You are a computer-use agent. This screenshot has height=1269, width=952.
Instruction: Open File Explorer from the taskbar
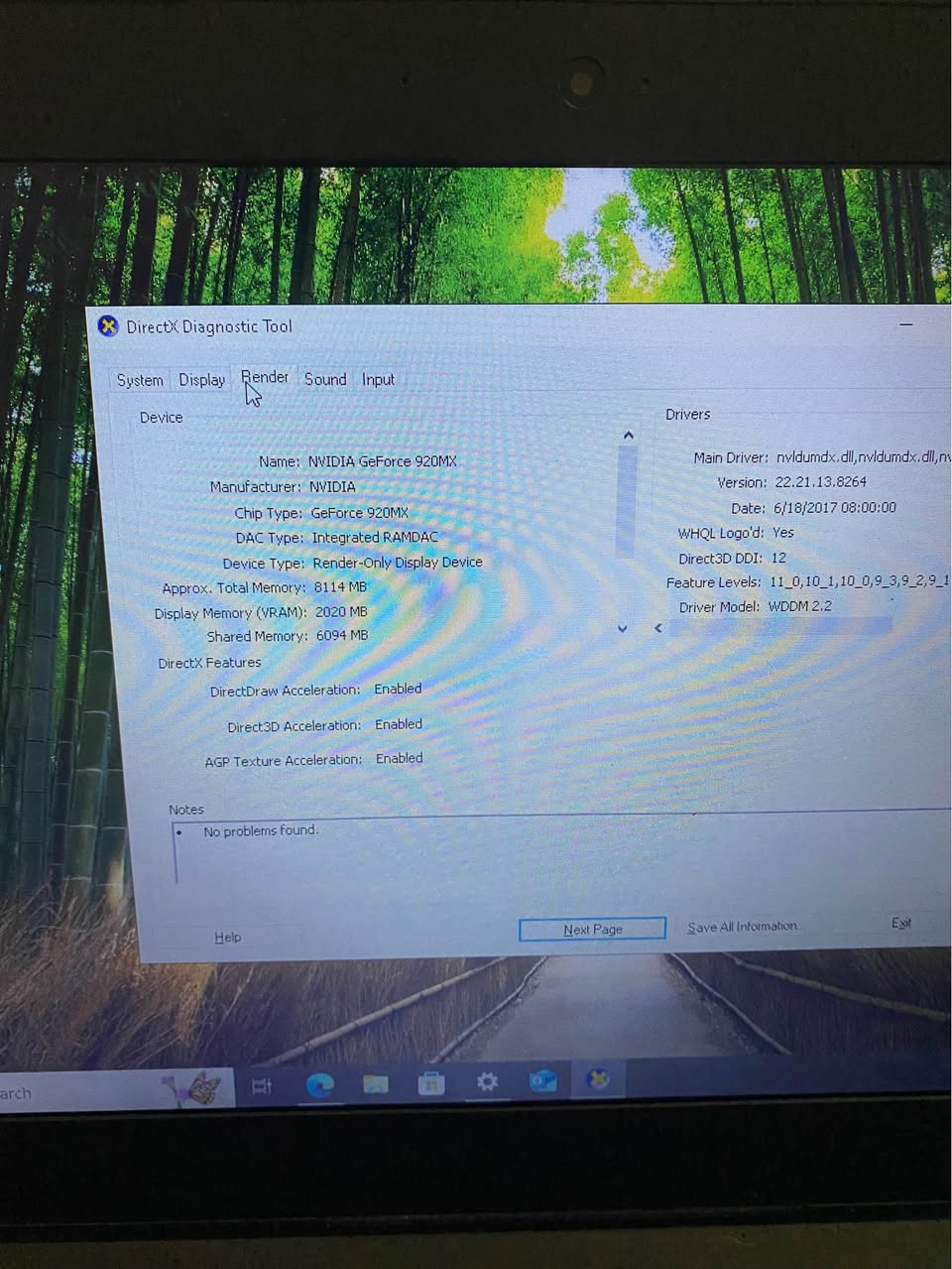pyautogui.click(x=376, y=1084)
